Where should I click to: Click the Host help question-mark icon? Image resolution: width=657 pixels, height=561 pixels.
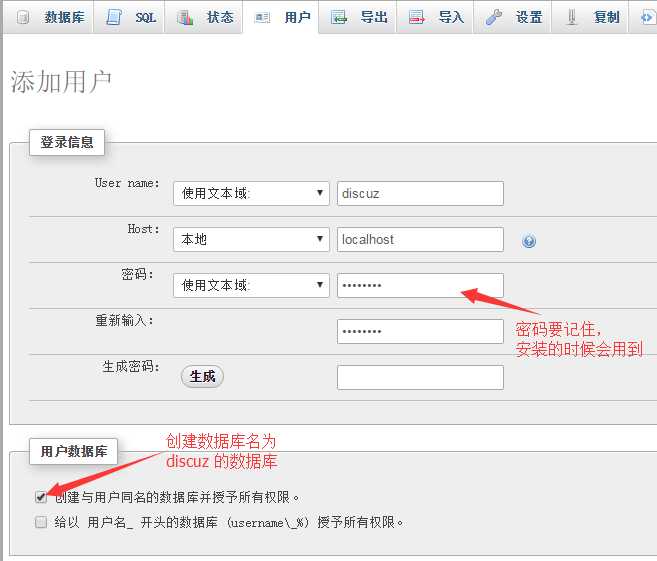point(529,241)
